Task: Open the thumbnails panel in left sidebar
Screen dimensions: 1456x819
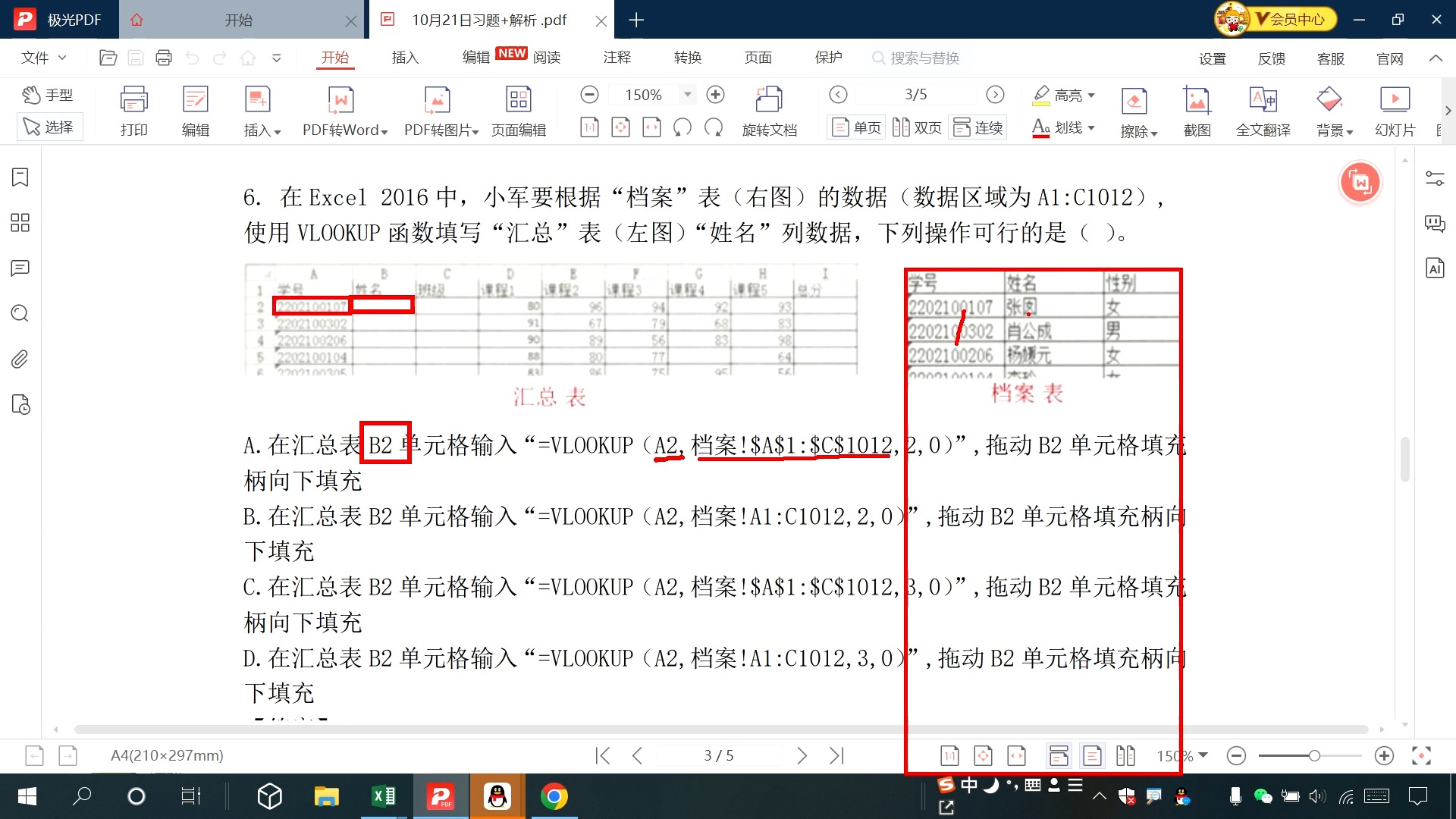Action: (x=20, y=223)
